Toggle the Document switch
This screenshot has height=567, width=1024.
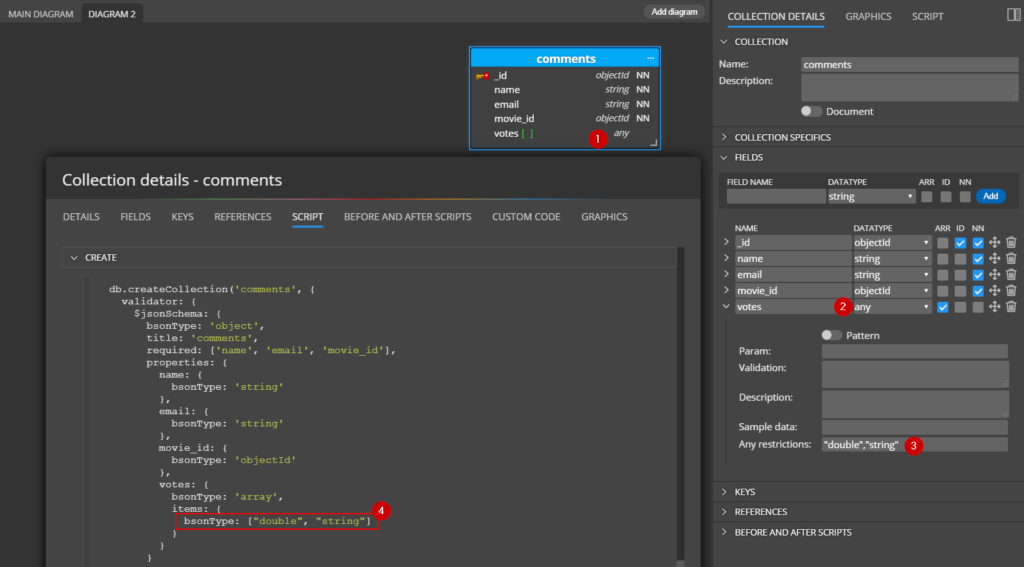point(811,111)
